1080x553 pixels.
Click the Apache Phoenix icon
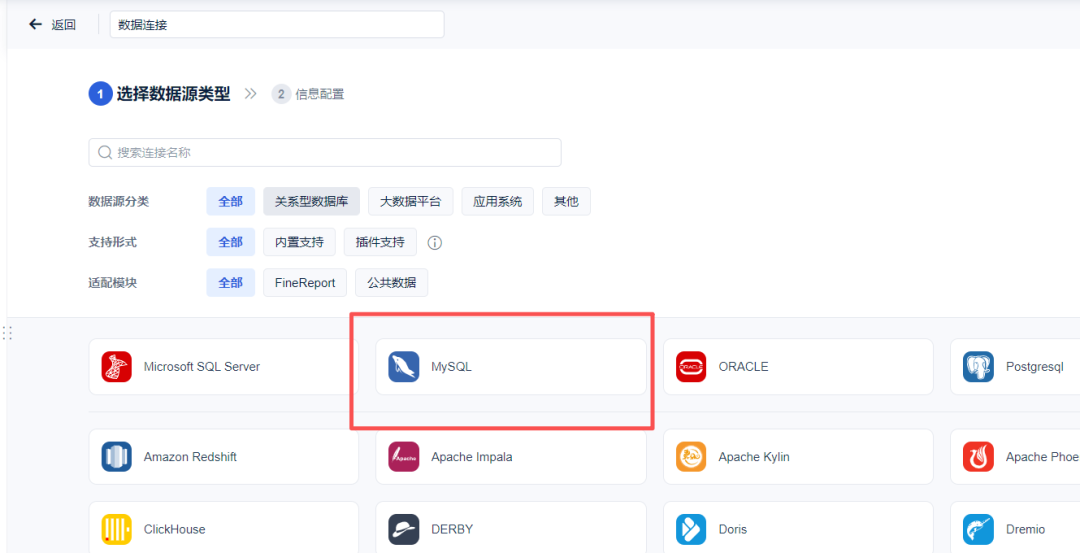pyautogui.click(x=978, y=457)
